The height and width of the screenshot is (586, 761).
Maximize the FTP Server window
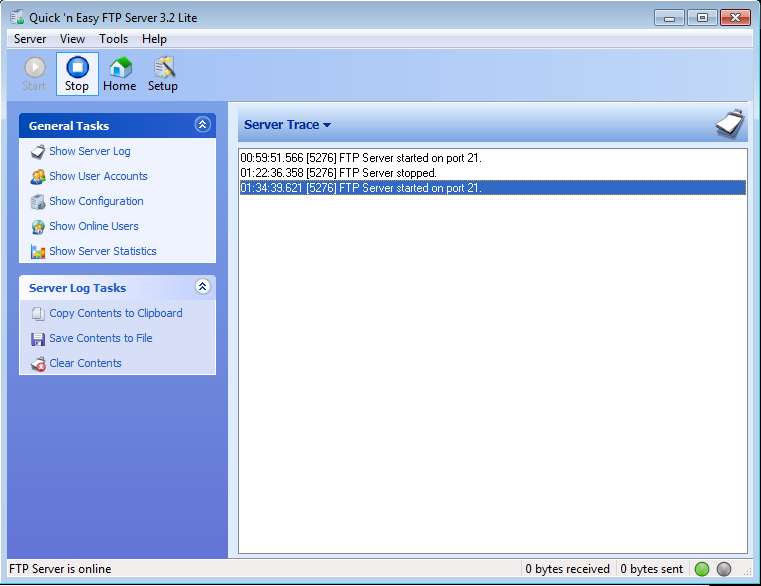click(702, 18)
